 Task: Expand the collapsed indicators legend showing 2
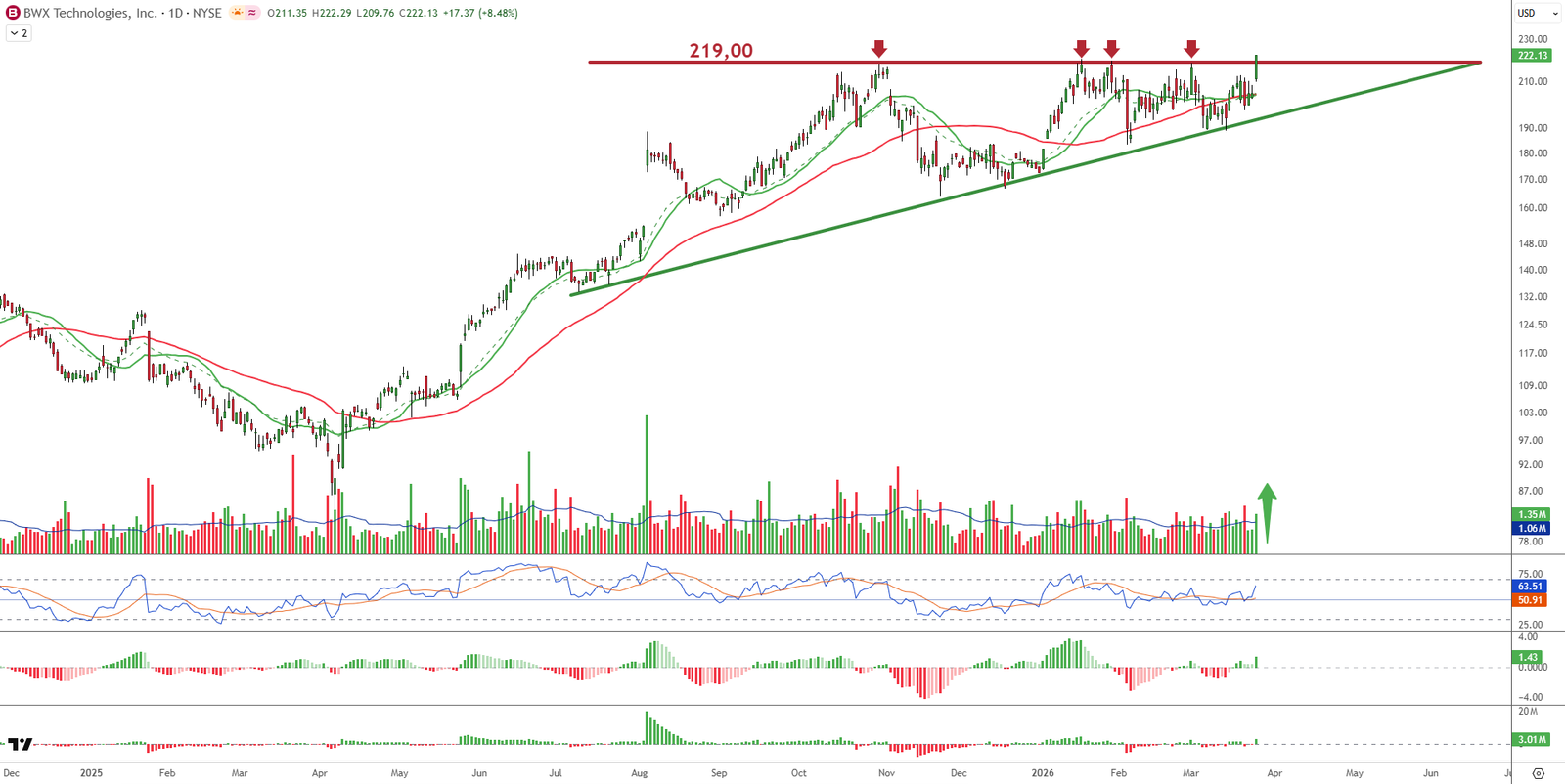point(19,33)
